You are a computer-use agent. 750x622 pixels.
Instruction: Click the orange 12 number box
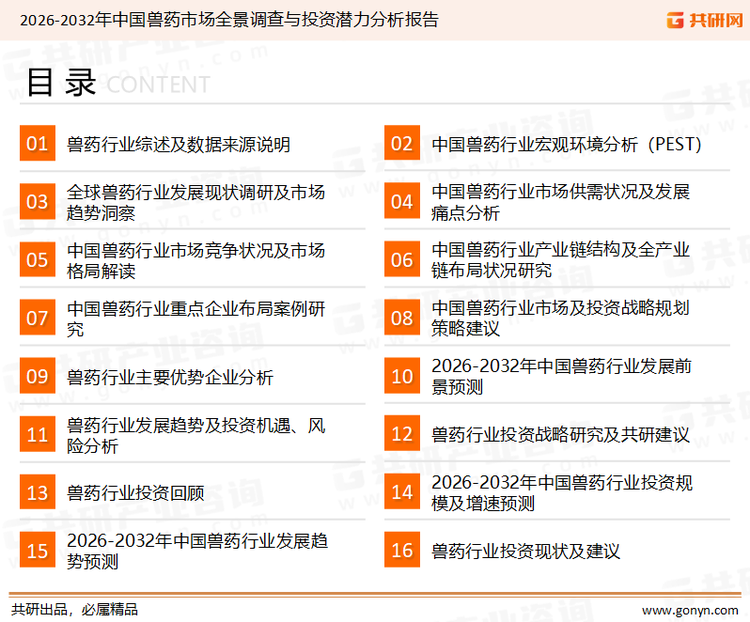point(402,434)
